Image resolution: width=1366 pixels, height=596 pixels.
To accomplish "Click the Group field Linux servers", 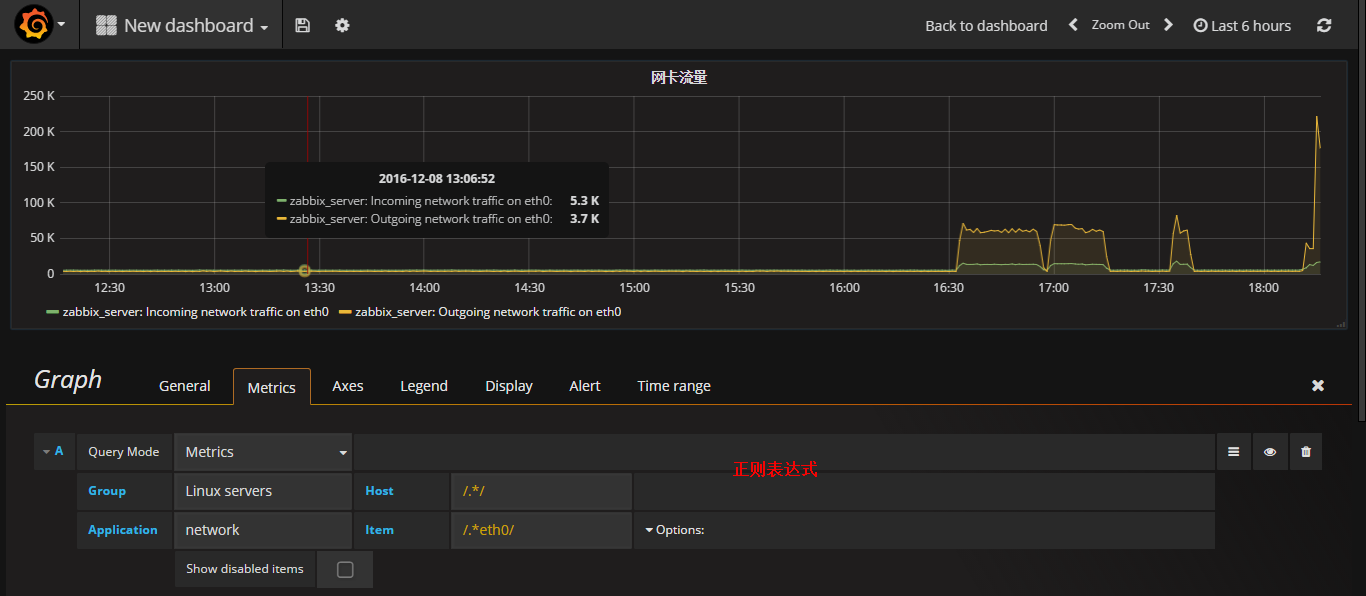I will point(263,491).
